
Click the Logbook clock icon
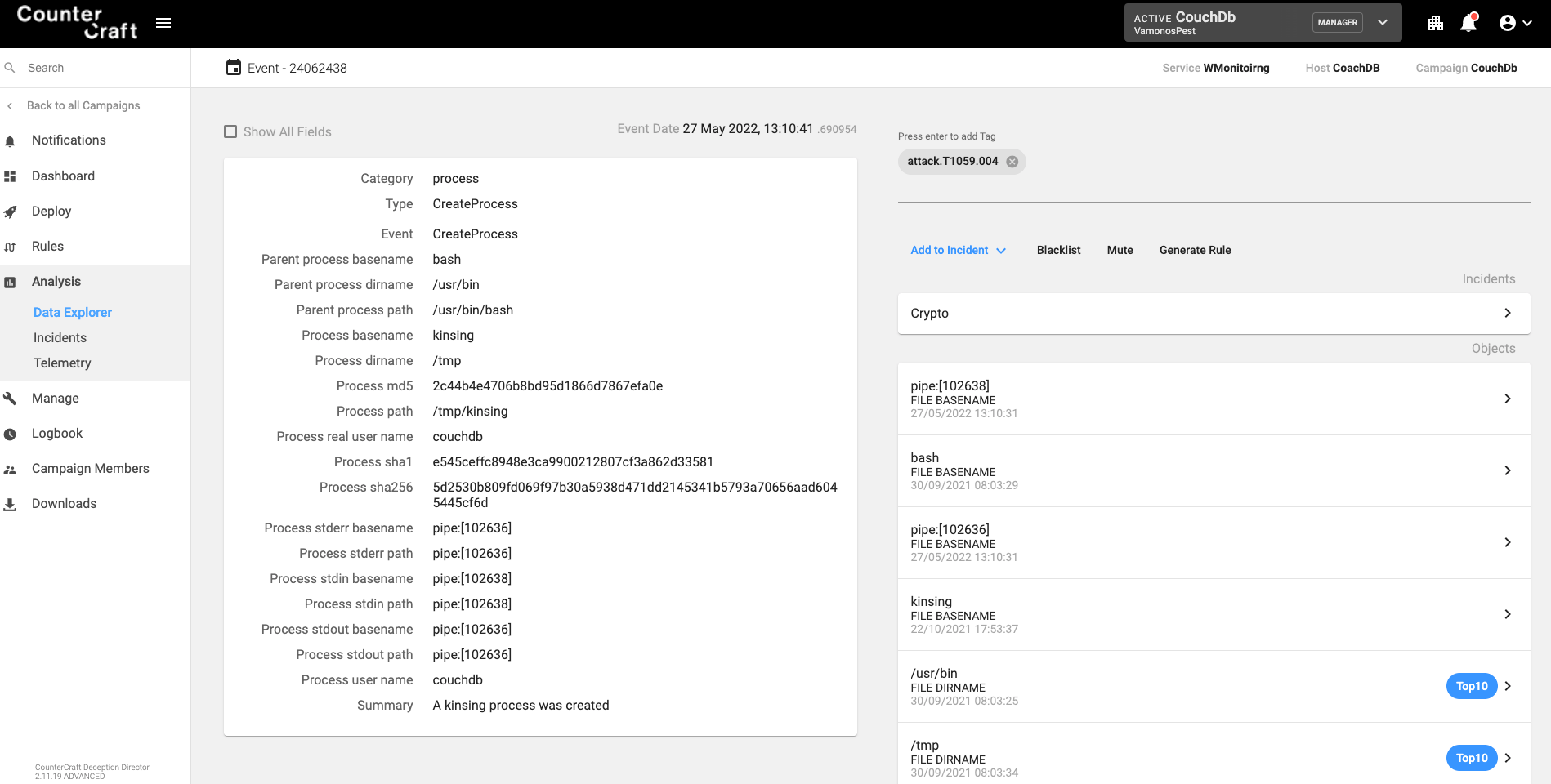pos(10,434)
